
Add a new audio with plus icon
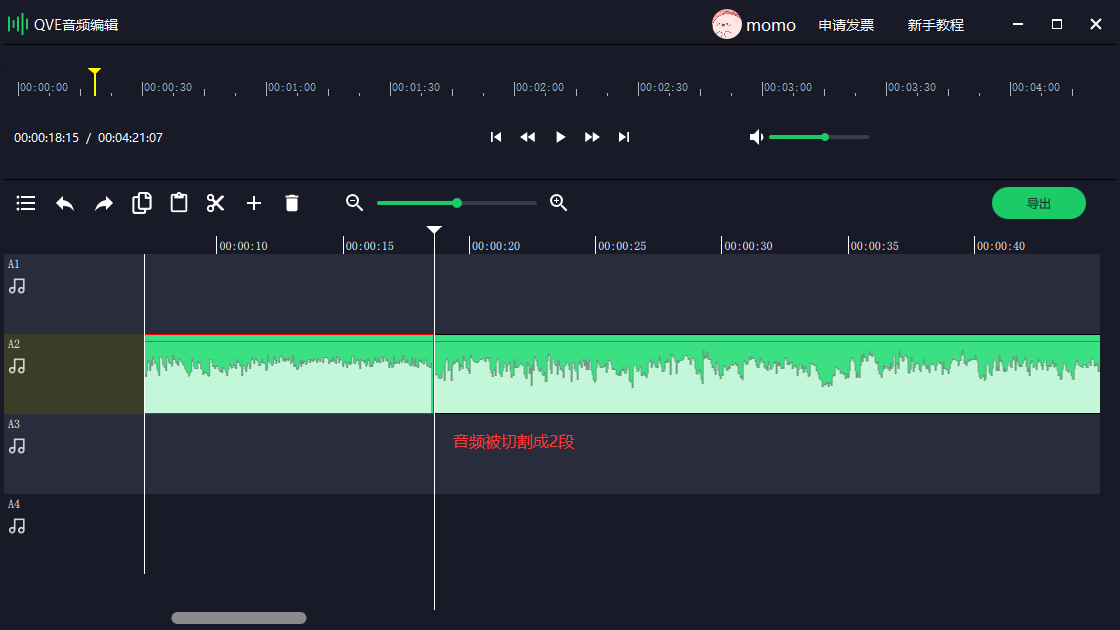click(254, 203)
